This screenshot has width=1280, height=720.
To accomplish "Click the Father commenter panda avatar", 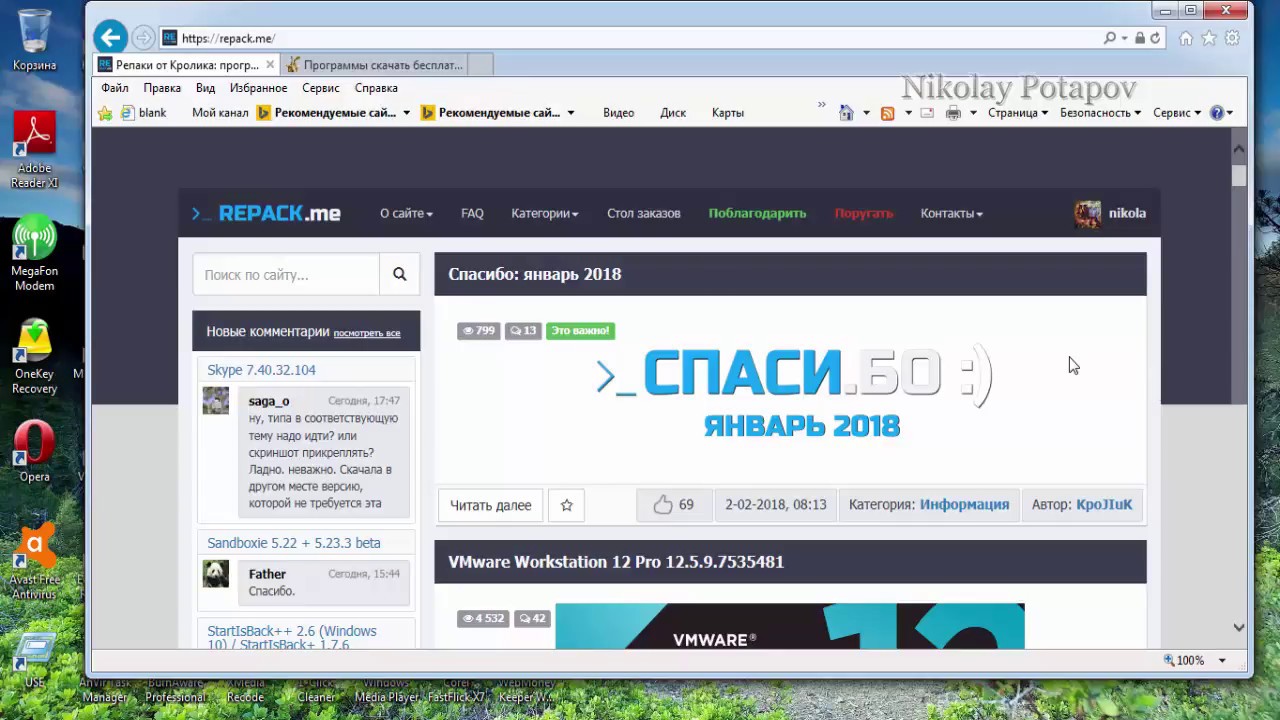I will (216, 573).
